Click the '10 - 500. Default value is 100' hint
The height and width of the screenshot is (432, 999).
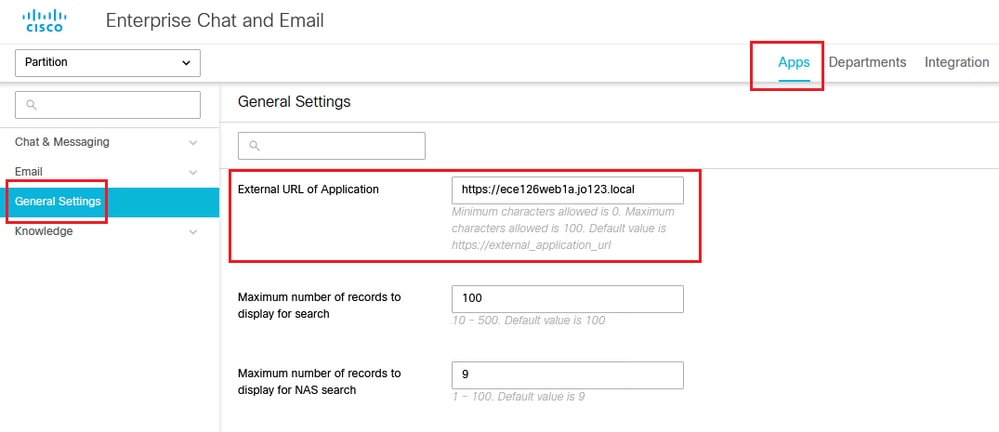coord(528,320)
